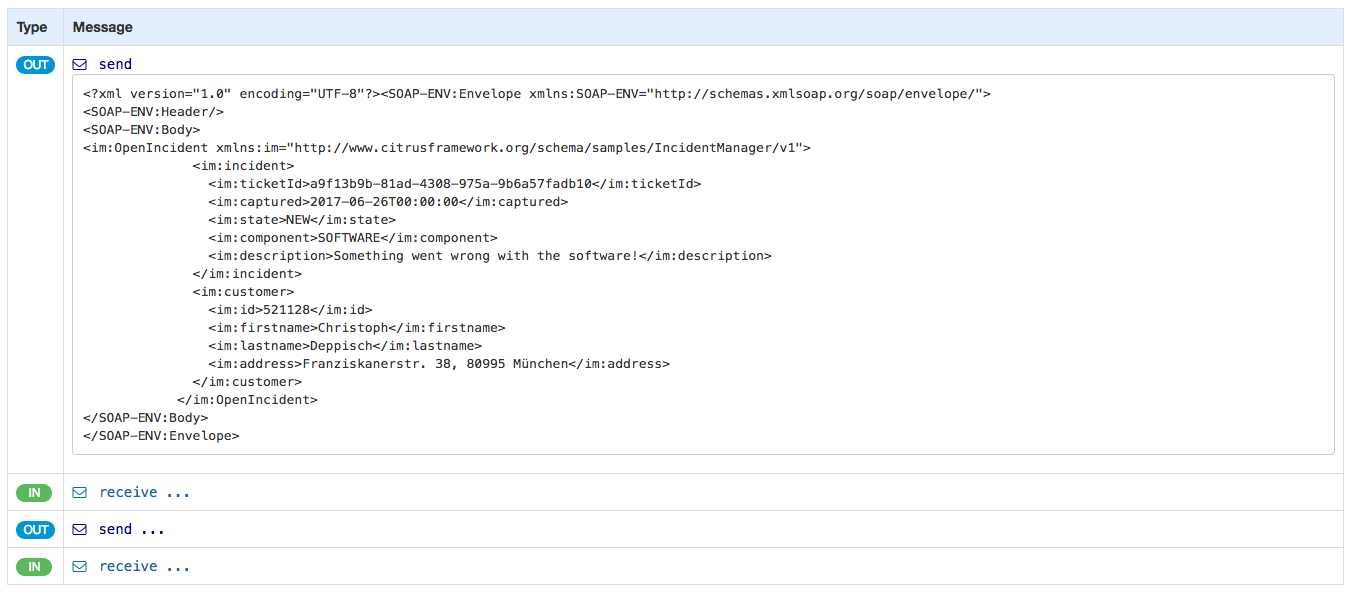
Task: Click the envelope icon on collapsed send row
Action: click(x=80, y=529)
